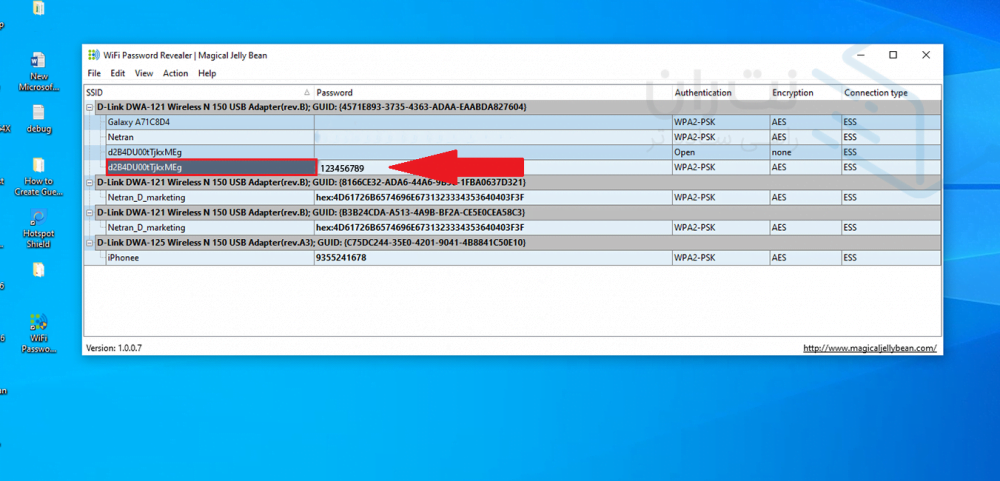Sort the list by the SSID column header
This screenshot has width=1000, height=481.
(x=198, y=92)
